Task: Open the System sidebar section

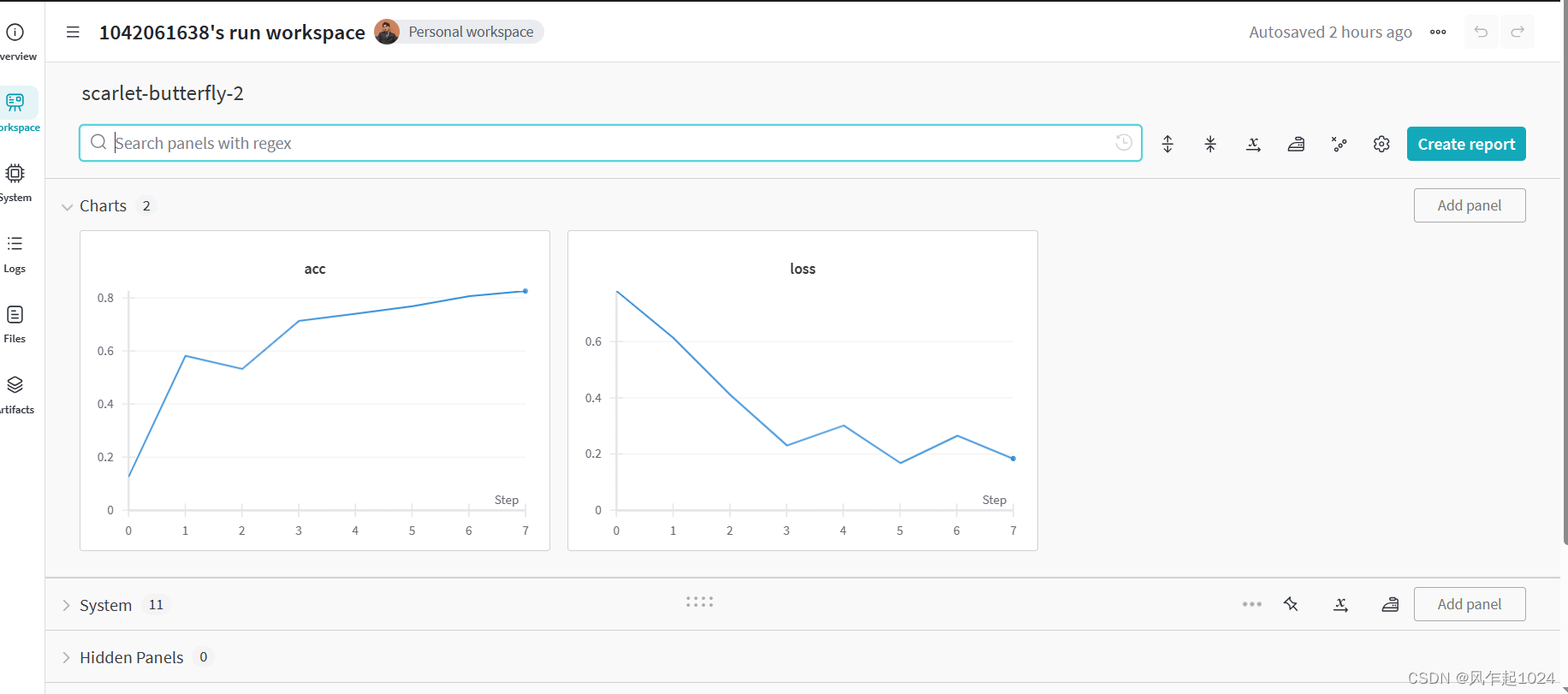Action: click(15, 182)
